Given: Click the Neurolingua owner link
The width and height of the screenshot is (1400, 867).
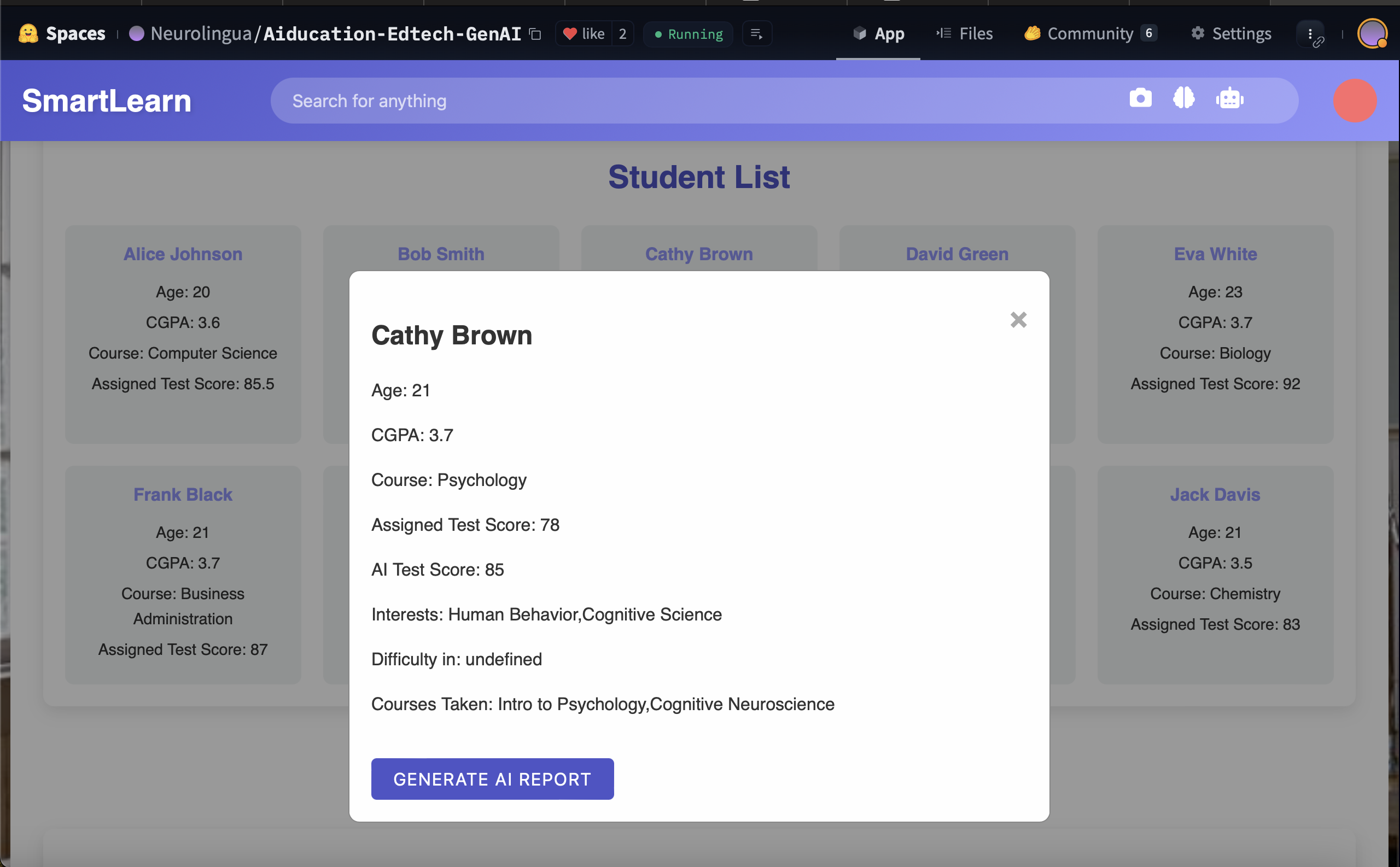Looking at the screenshot, I should (200, 34).
